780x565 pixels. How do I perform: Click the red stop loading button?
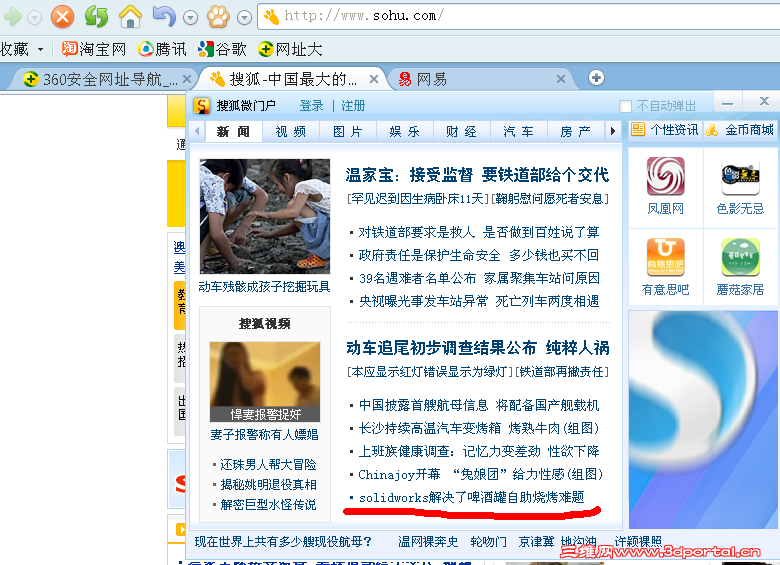(63, 16)
